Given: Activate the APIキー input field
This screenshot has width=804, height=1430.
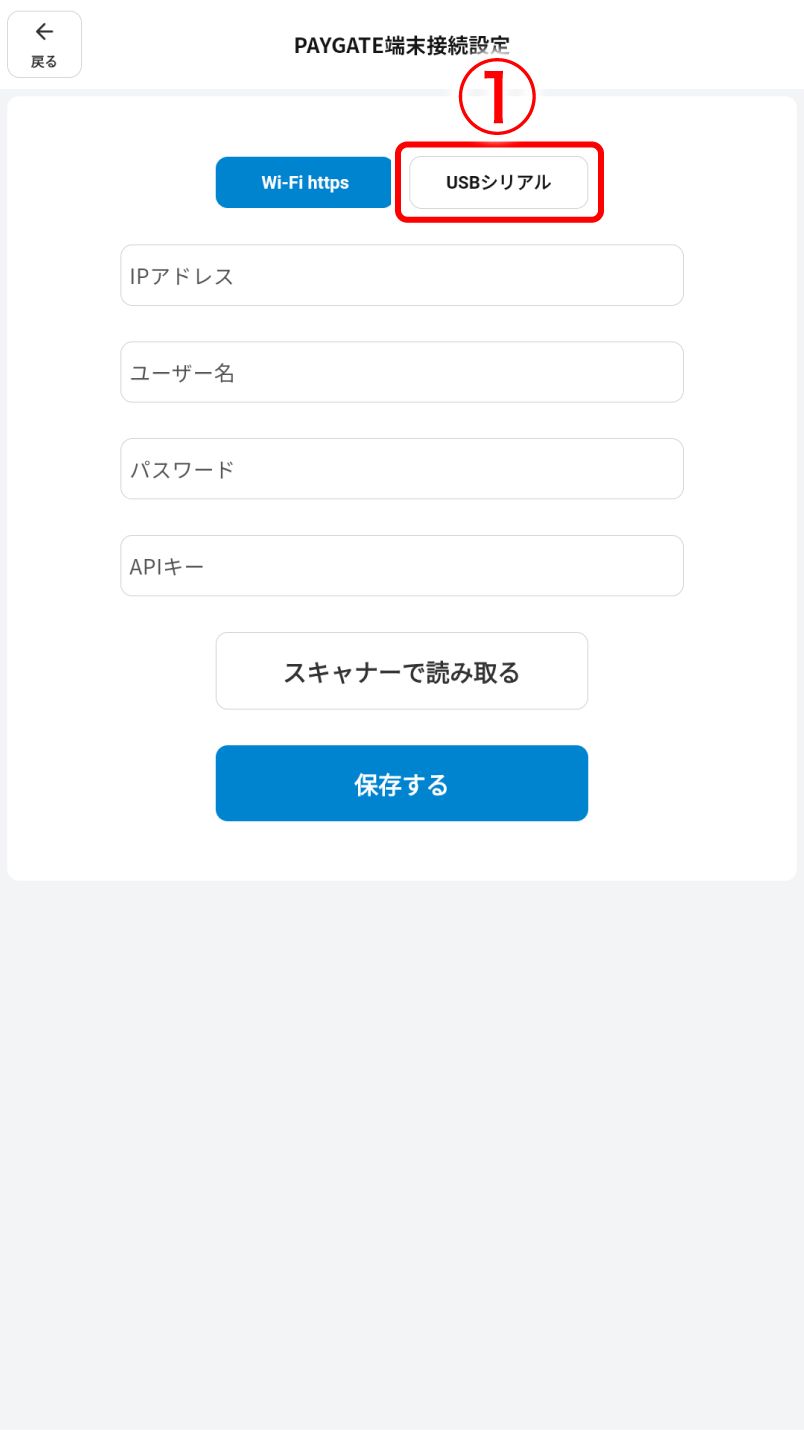Looking at the screenshot, I should [x=402, y=566].
